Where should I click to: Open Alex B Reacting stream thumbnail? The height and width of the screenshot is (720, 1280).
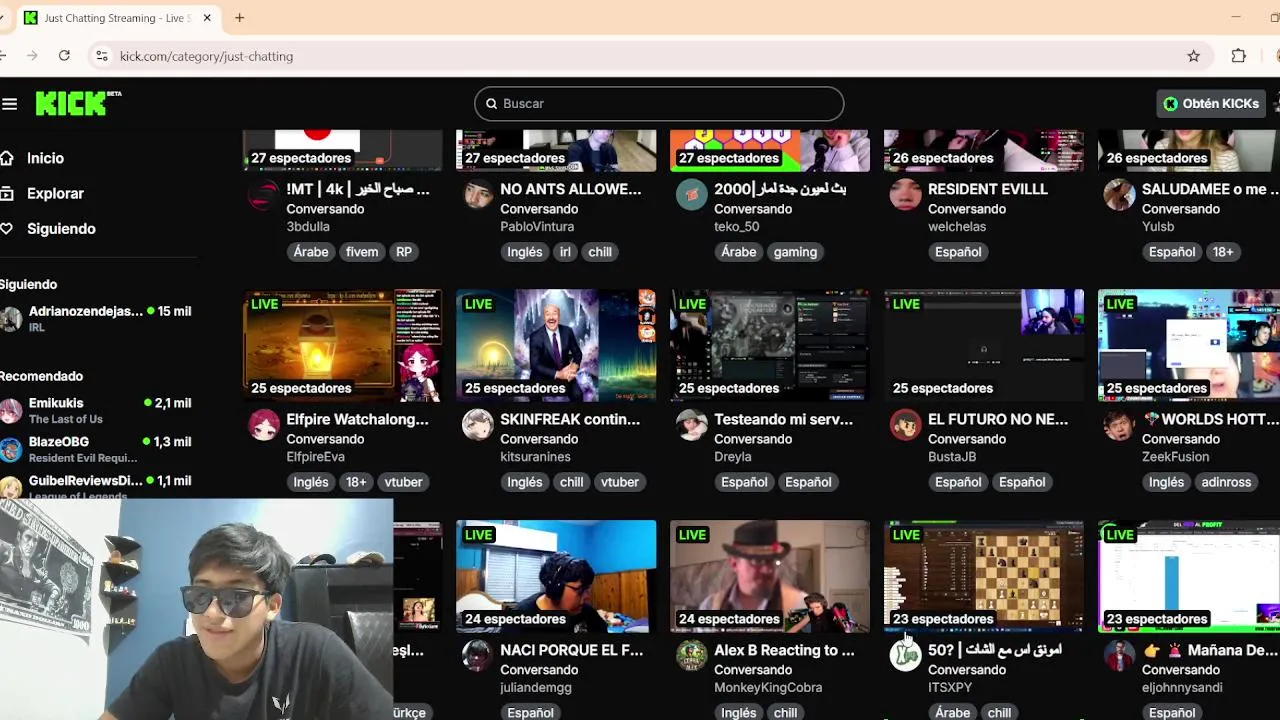pyautogui.click(x=770, y=576)
